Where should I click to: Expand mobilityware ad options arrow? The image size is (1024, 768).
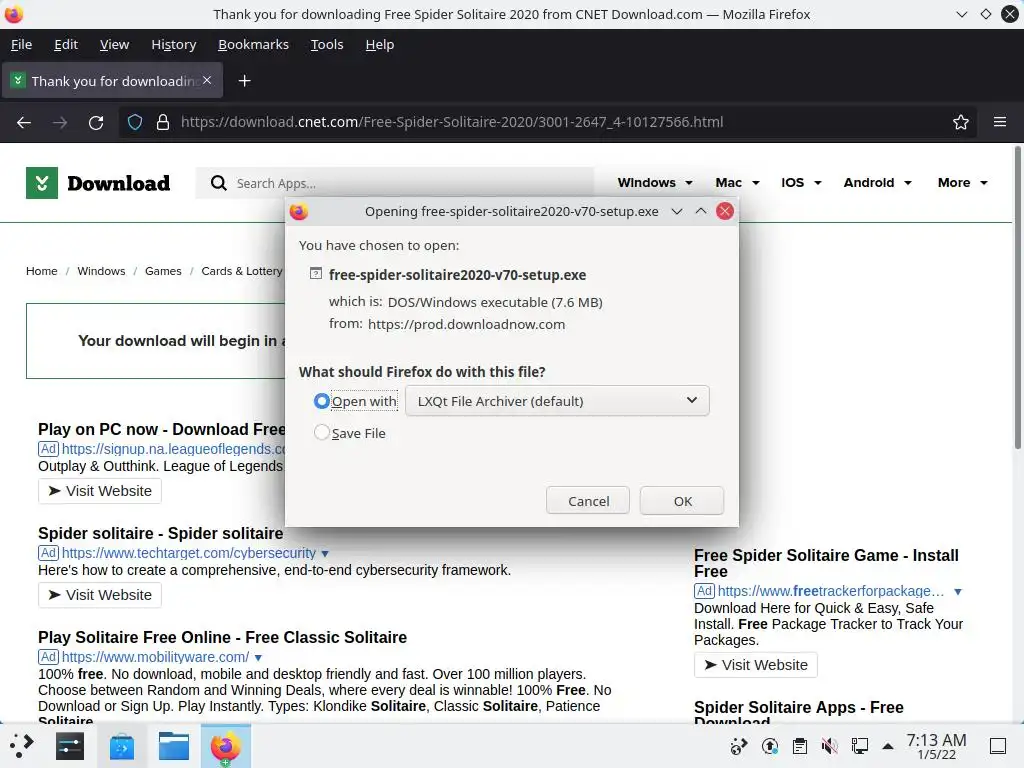coord(258,658)
